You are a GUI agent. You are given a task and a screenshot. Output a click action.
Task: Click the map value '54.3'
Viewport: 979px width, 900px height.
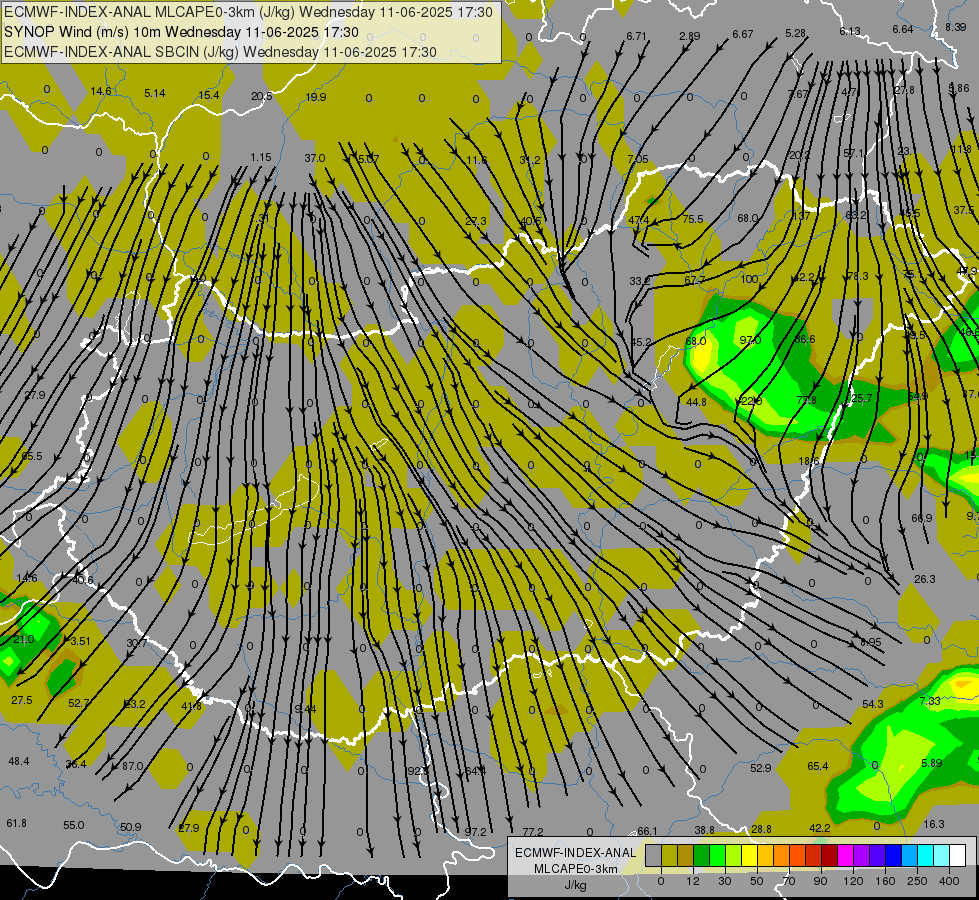tap(873, 704)
